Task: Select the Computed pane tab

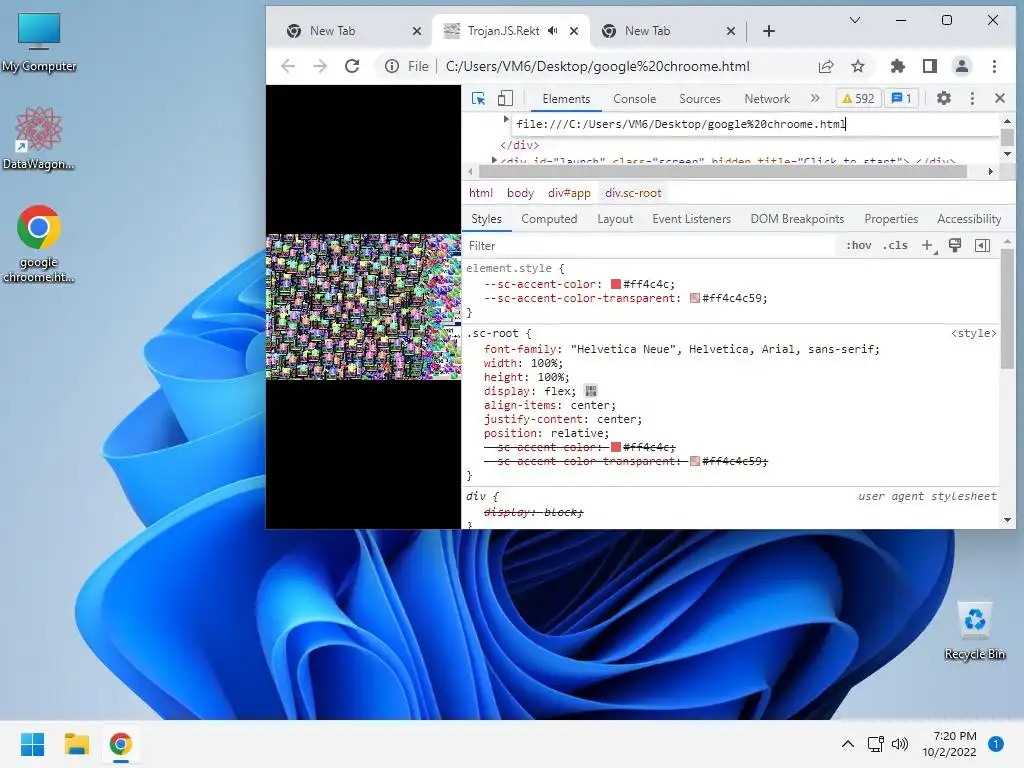Action: [x=549, y=219]
